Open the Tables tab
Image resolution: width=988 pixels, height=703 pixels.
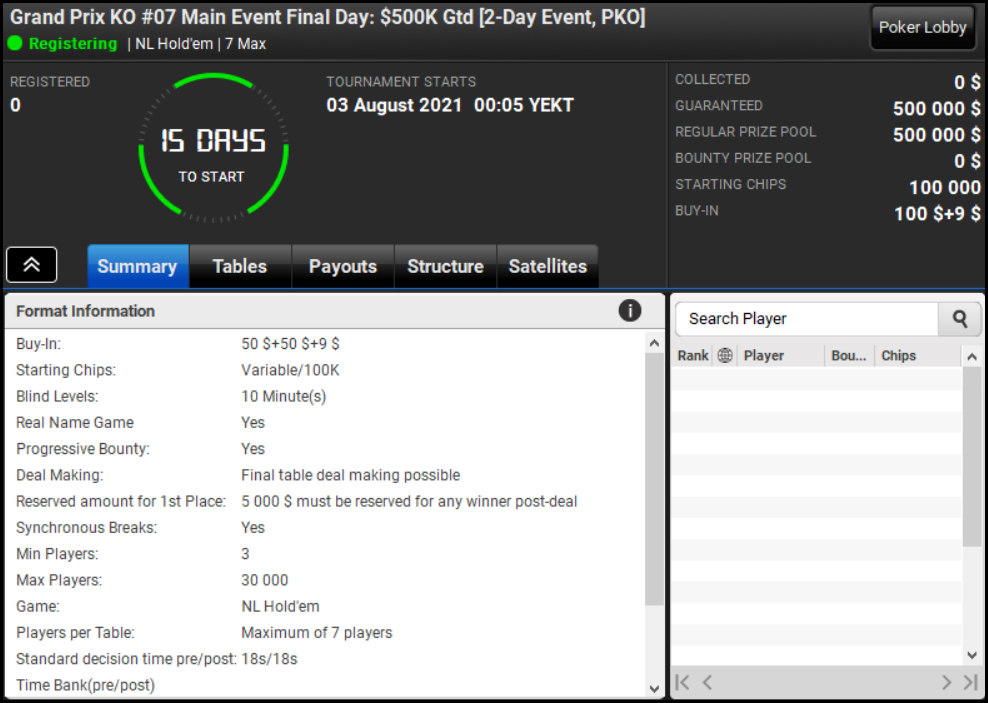(240, 266)
